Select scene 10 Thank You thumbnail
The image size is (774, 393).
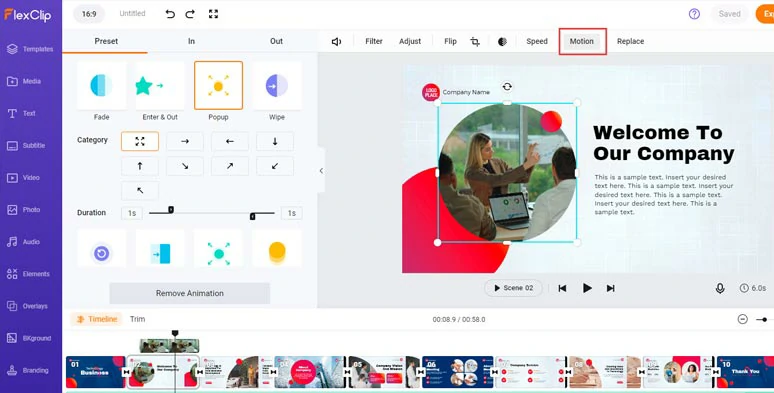(745, 372)
